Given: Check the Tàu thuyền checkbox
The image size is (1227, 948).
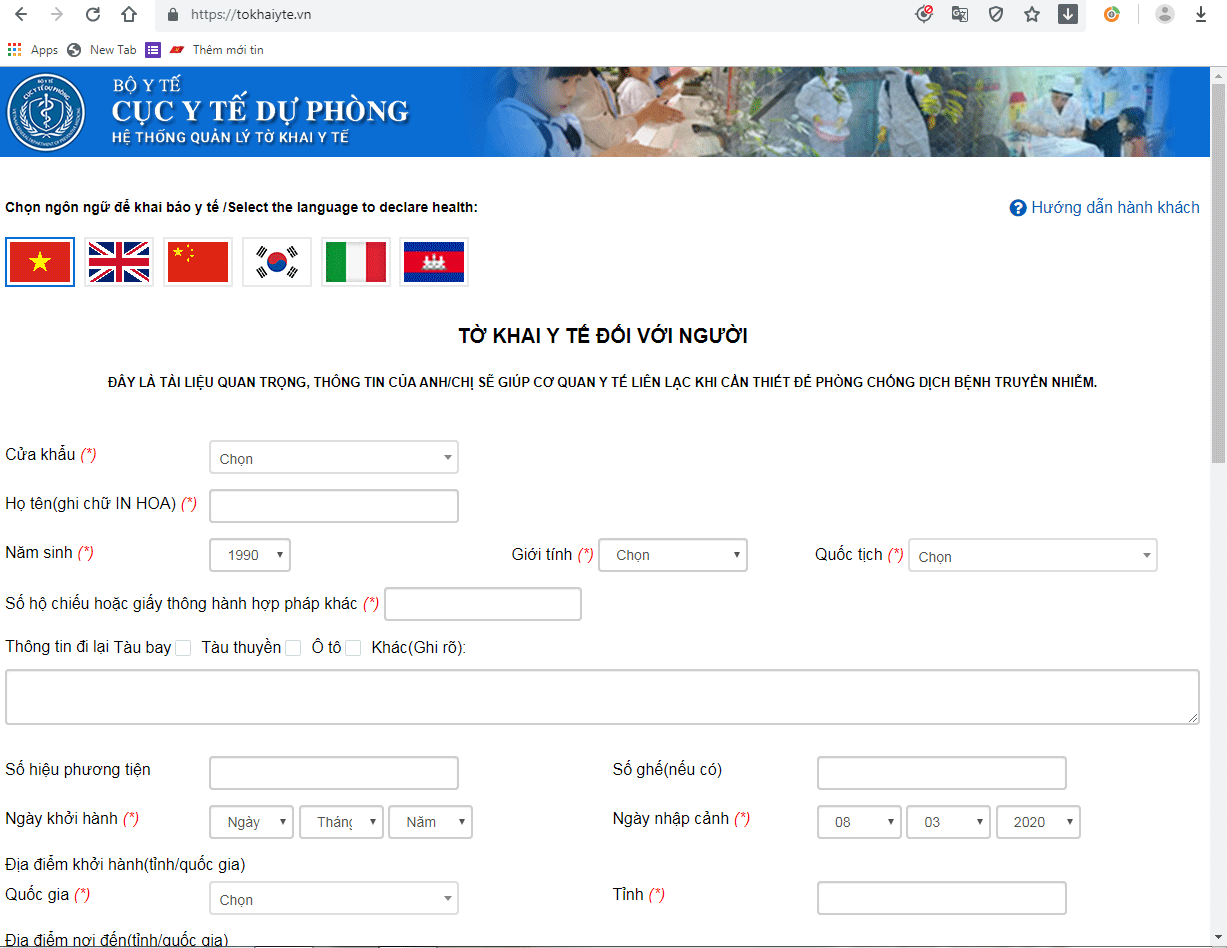Looking at the screenshot, I should coord(293,648).
